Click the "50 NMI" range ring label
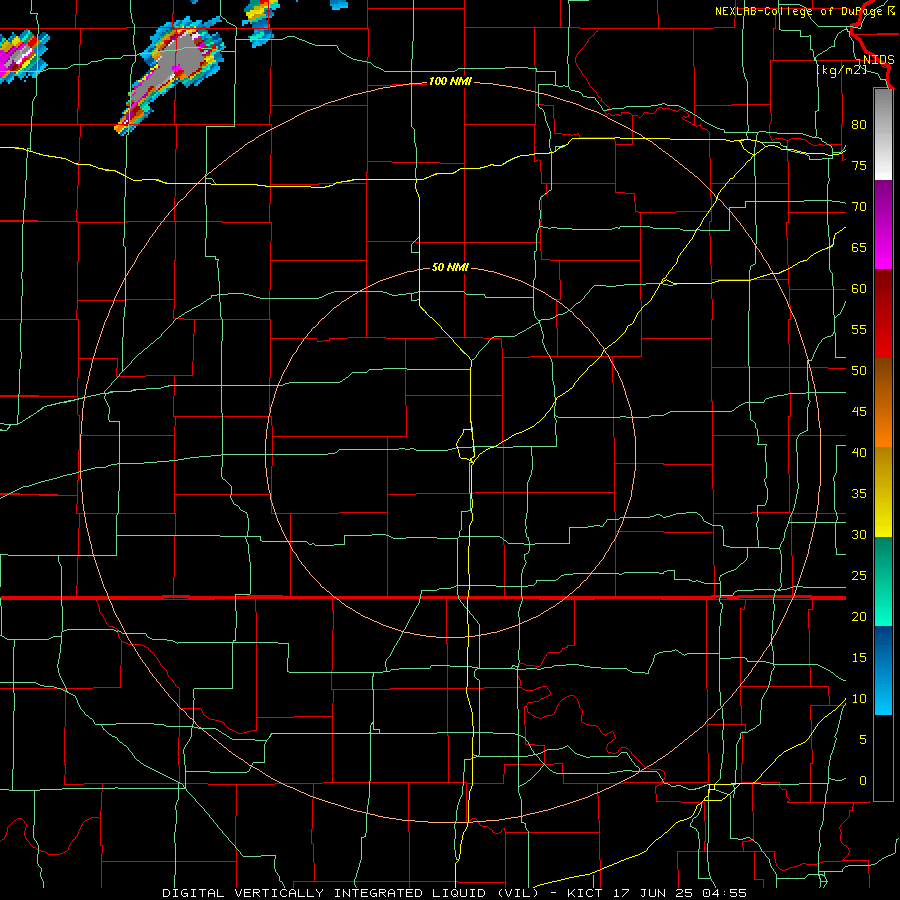Screen dimensions: 900x900 pos(450,267)
